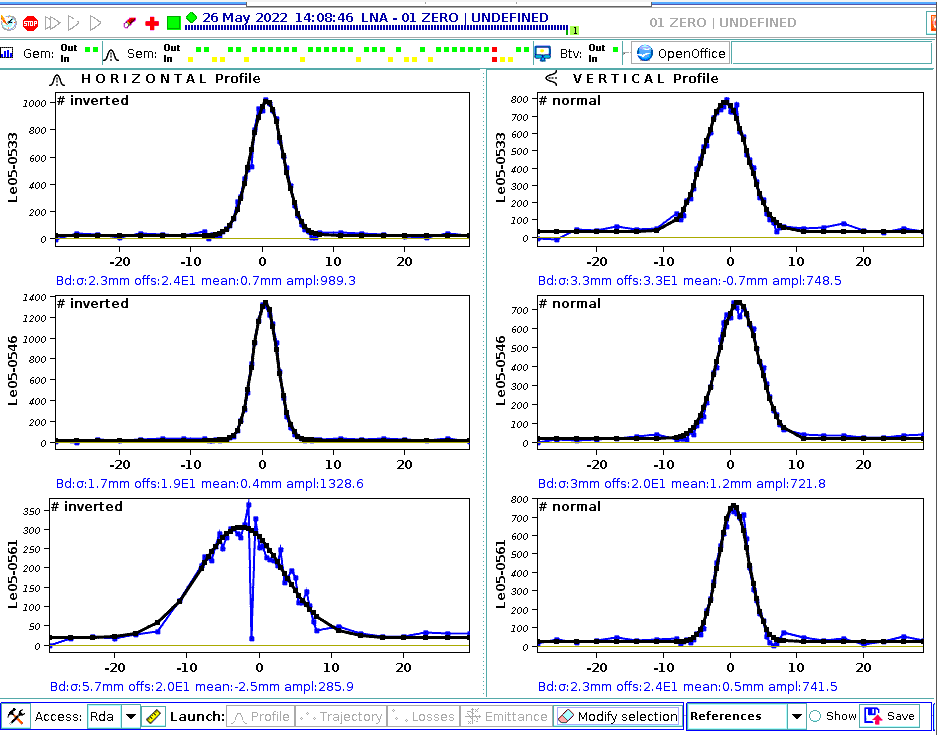Click the yellow ruler measure icon
Viewport: 937px width, 735px height.
[154, 716]
